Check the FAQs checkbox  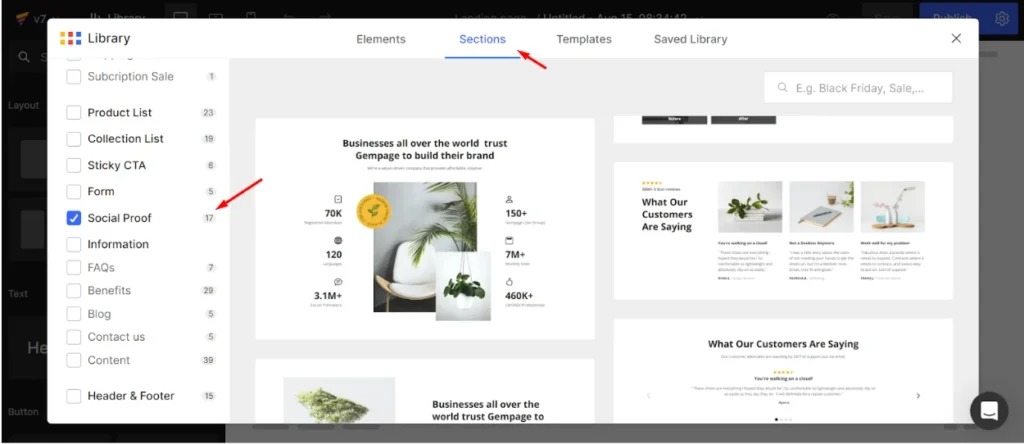[x=74, y=267]
